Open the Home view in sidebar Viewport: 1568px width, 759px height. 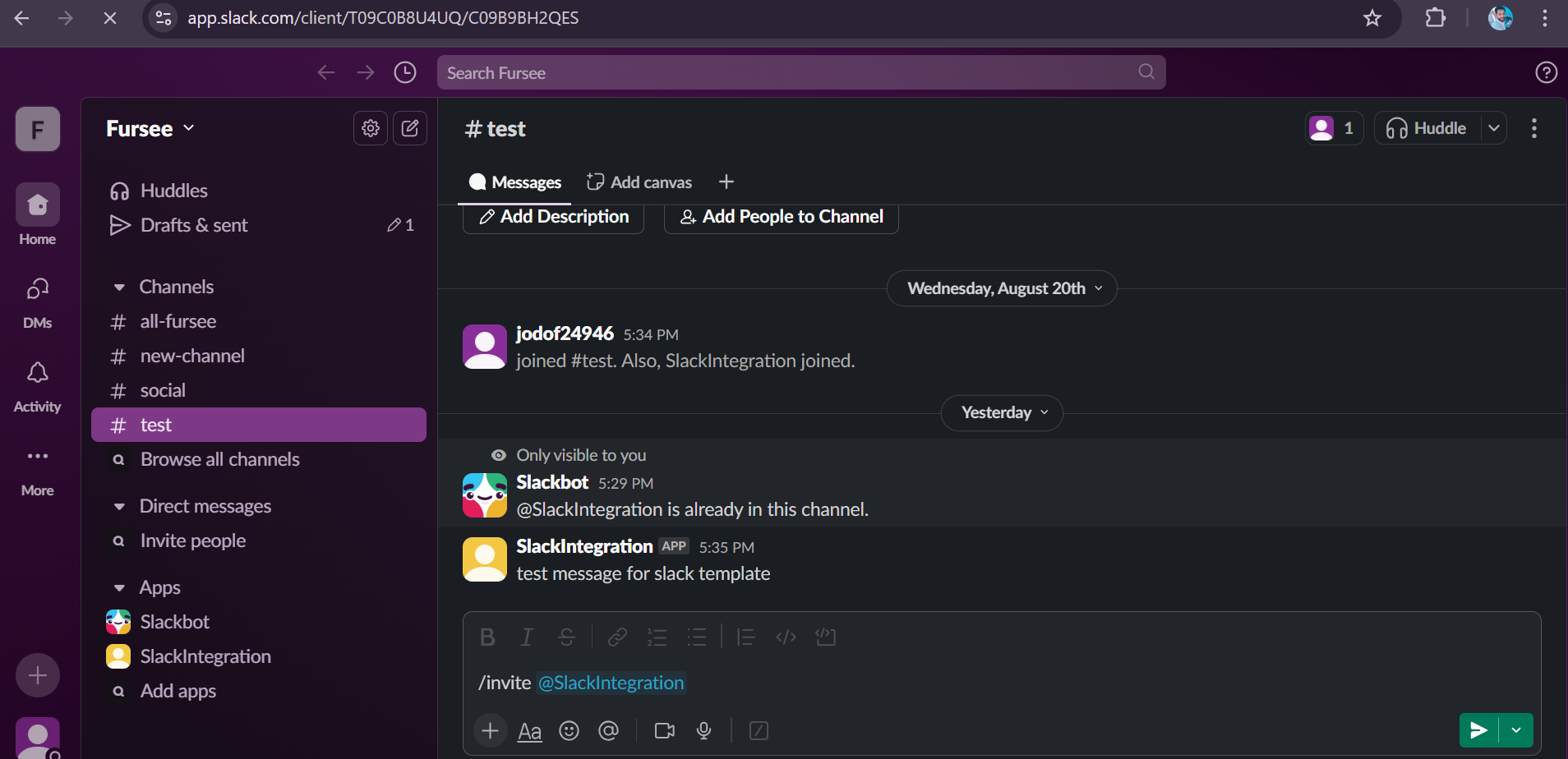[38, 214]
